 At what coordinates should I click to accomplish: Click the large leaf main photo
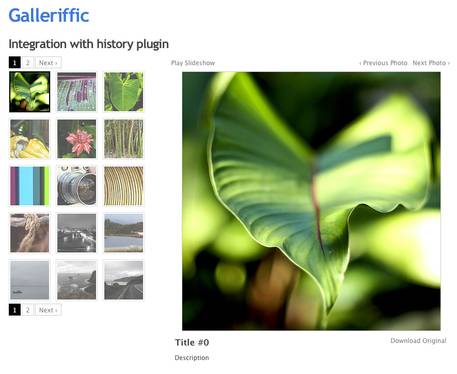point(311,201)
